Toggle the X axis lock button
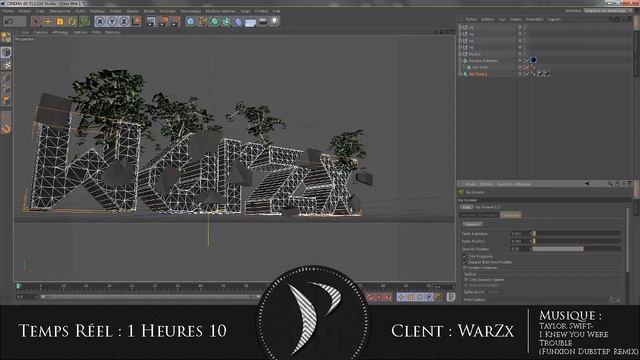This screenshot has height=360, width=640. point(100,21)
